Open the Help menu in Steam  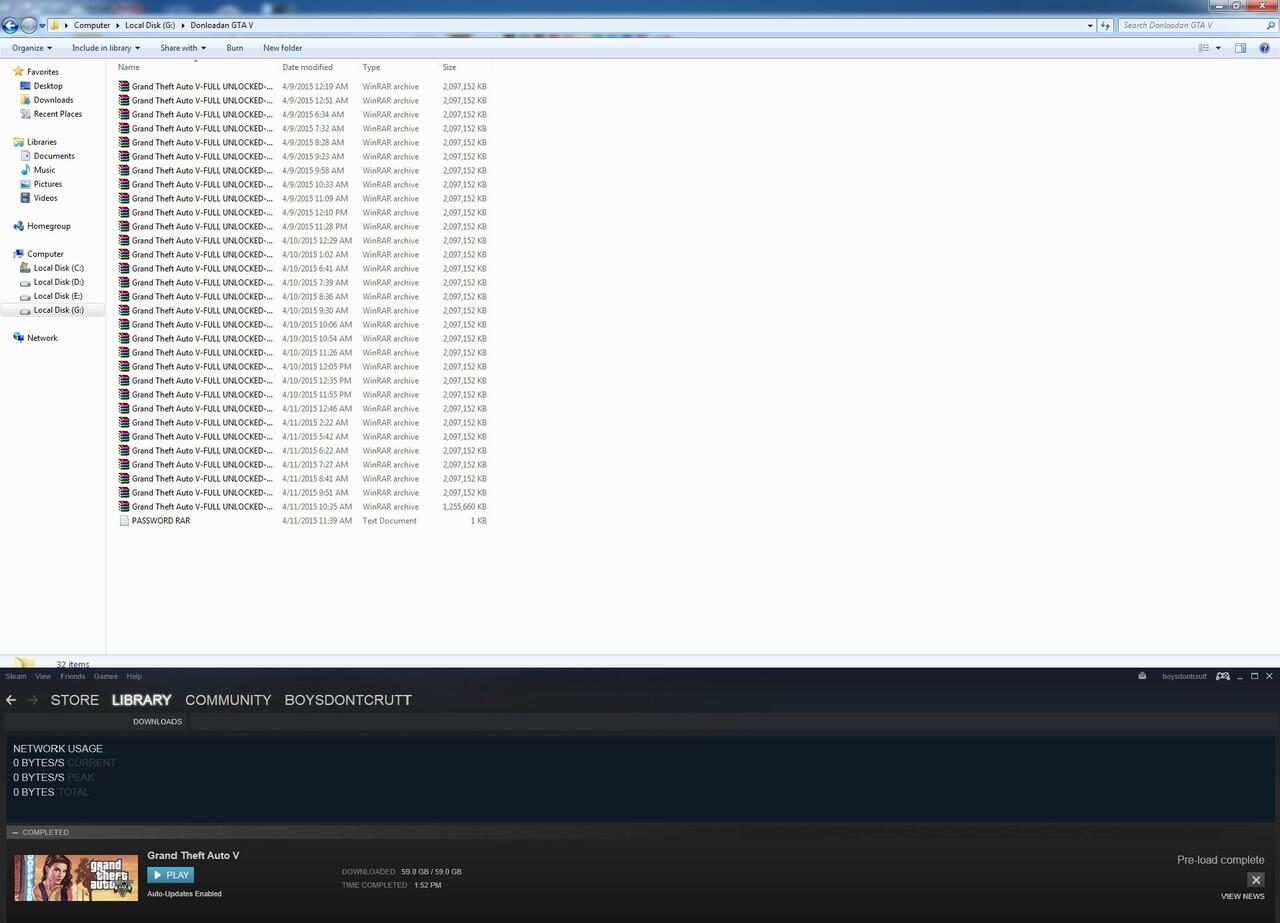point(134,676)
